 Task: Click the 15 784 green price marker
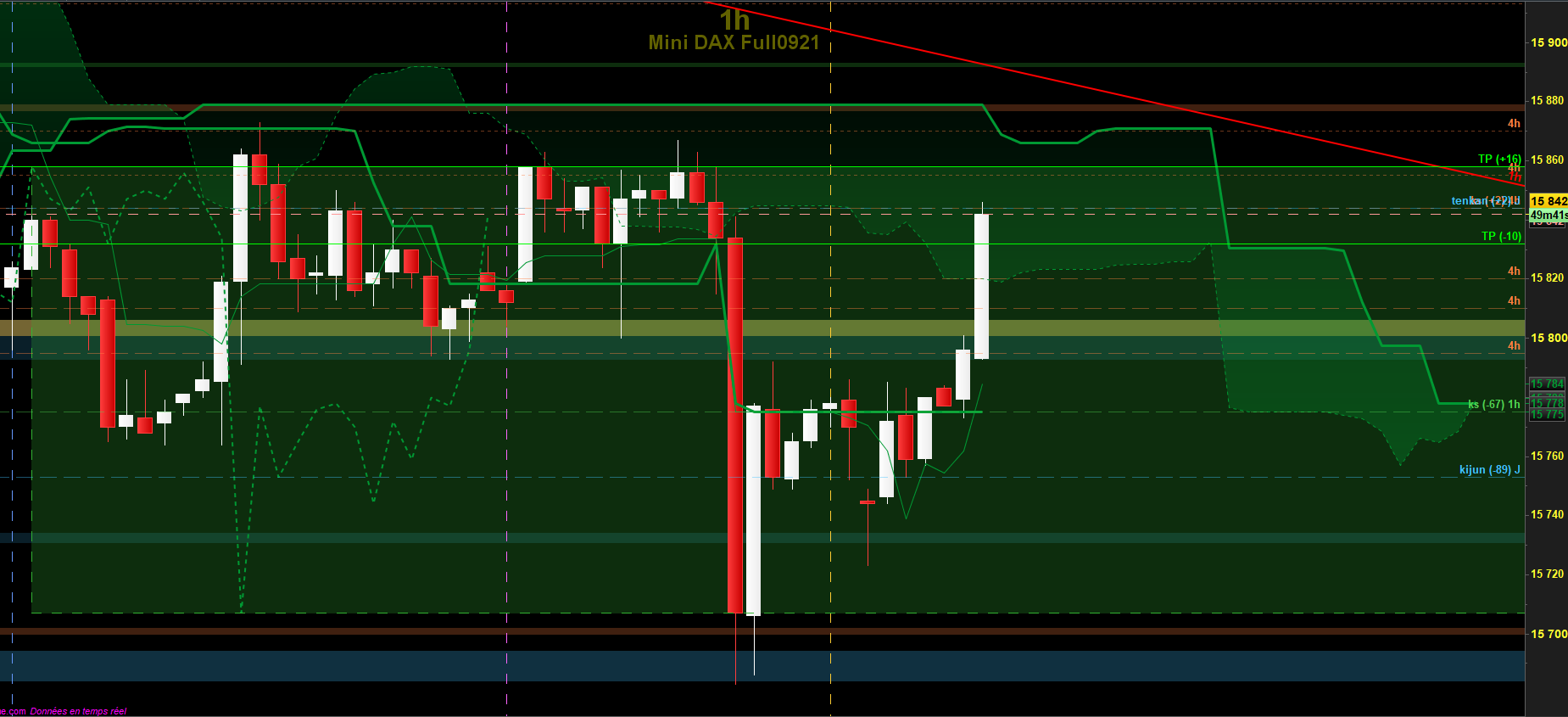[1548, 384]
